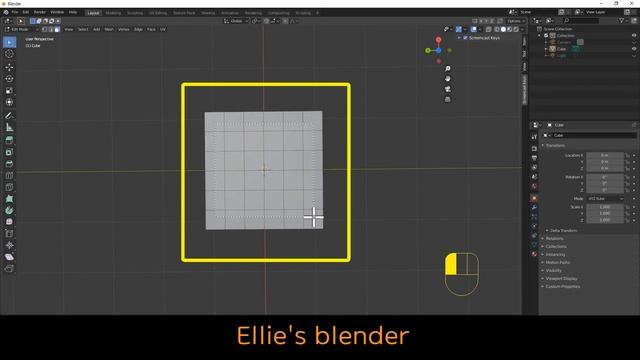The image size is (640, 360).
Task: Select the Shear tool
Action: click(x=9, y=257)
